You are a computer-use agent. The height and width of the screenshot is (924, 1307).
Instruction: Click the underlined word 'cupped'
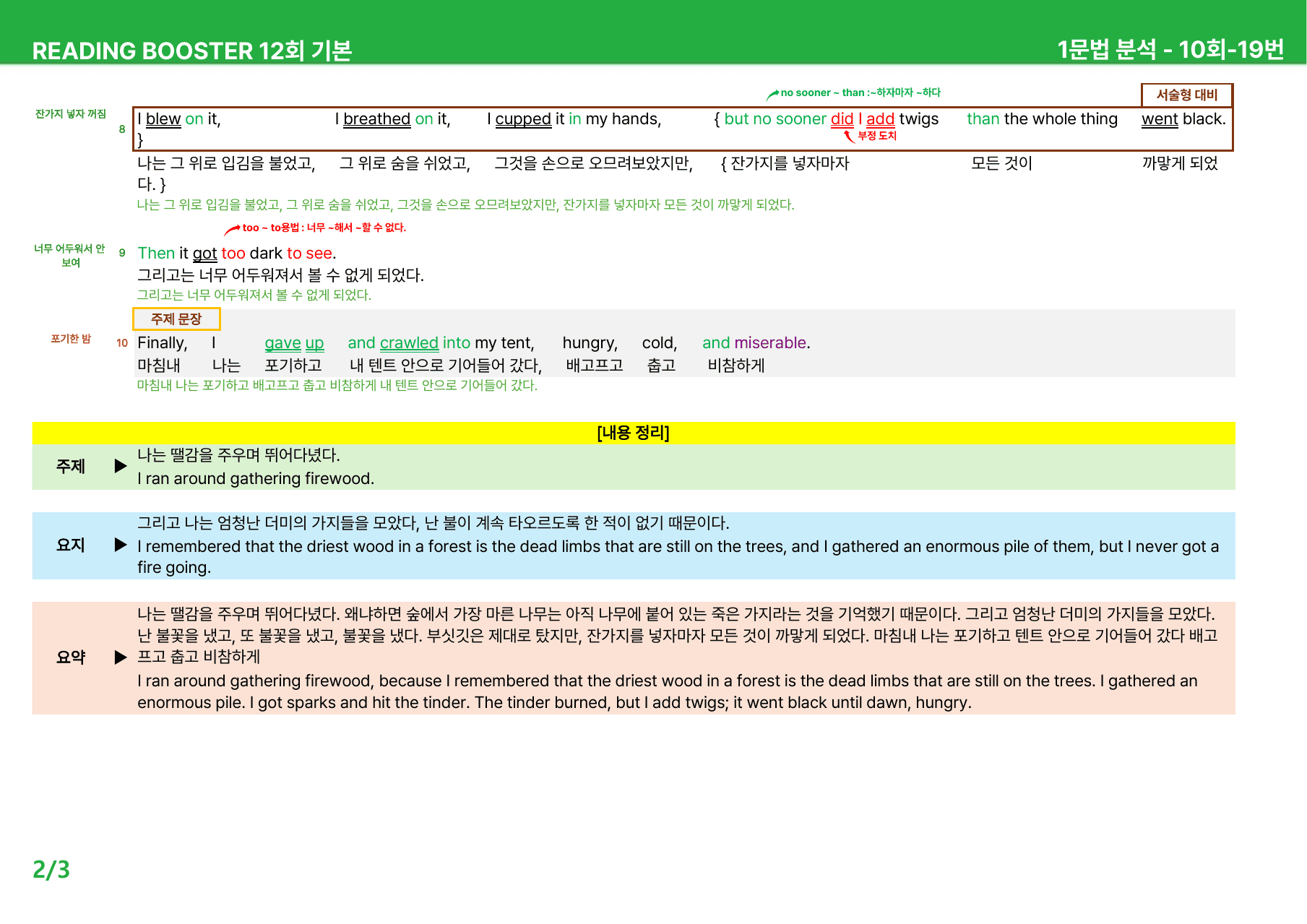click(523, 119)
